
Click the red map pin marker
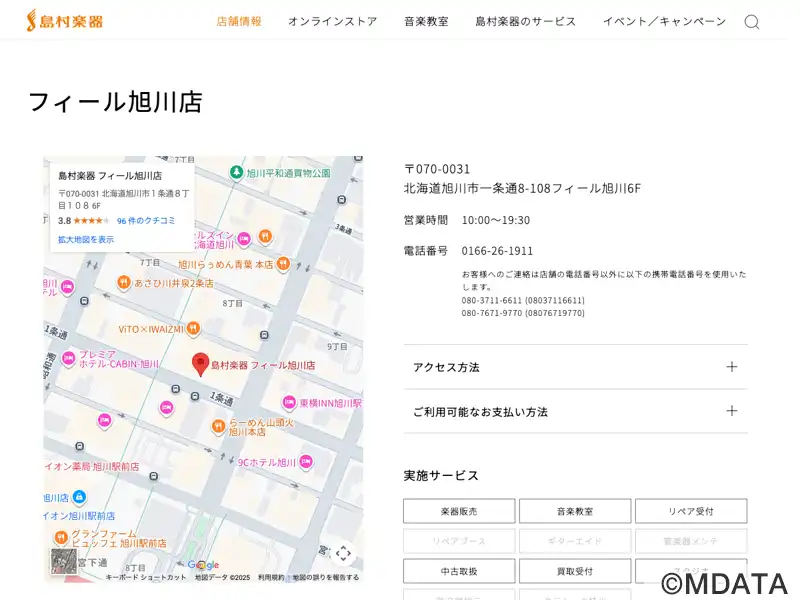[x=201, y=364]
